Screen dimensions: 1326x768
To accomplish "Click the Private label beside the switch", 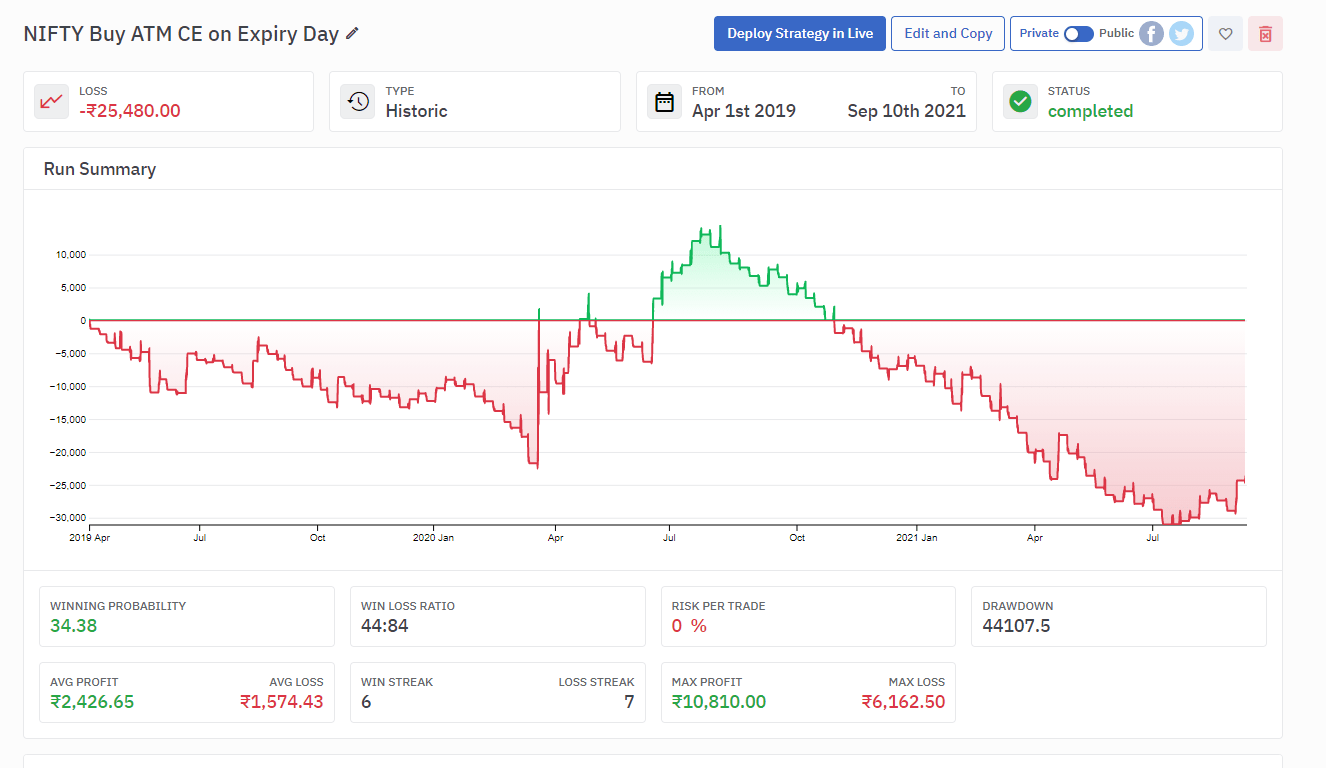I will [1039, 33].
